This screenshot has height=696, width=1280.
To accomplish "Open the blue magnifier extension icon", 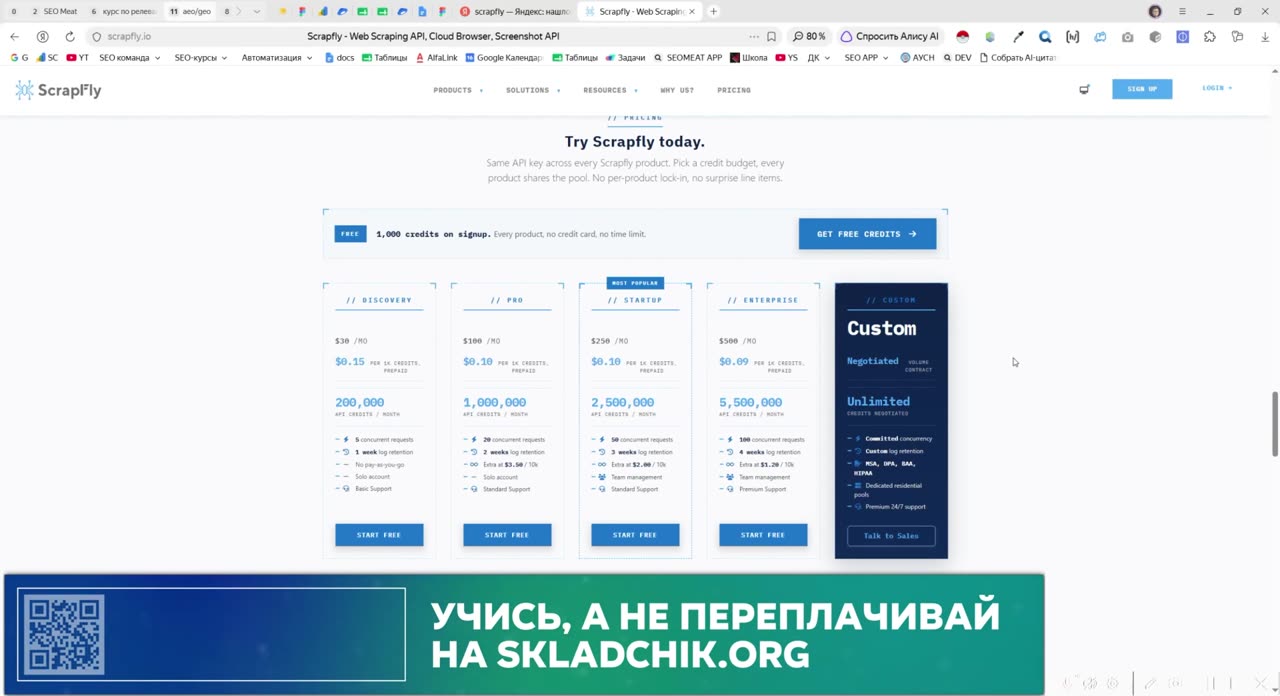I will coord(1045,36).
